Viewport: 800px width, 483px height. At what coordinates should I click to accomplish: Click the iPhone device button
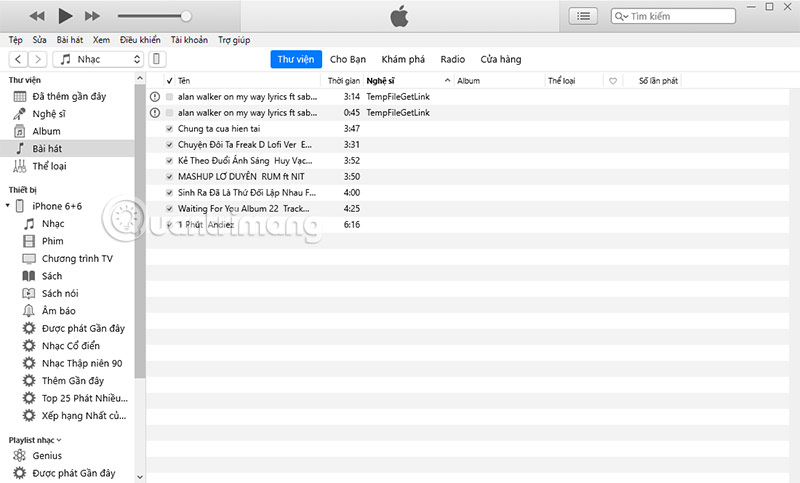[x=157, y=59]
